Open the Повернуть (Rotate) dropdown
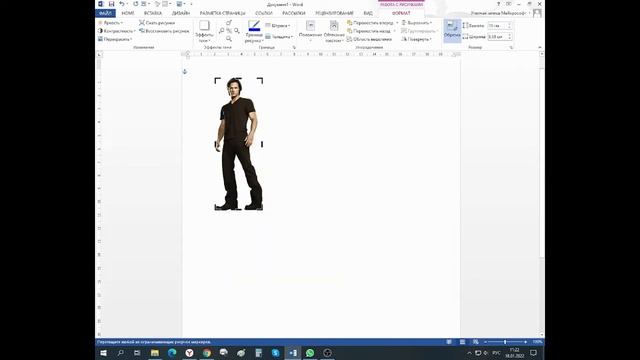This screenshot has width=640, height=360. click(417, 39)
